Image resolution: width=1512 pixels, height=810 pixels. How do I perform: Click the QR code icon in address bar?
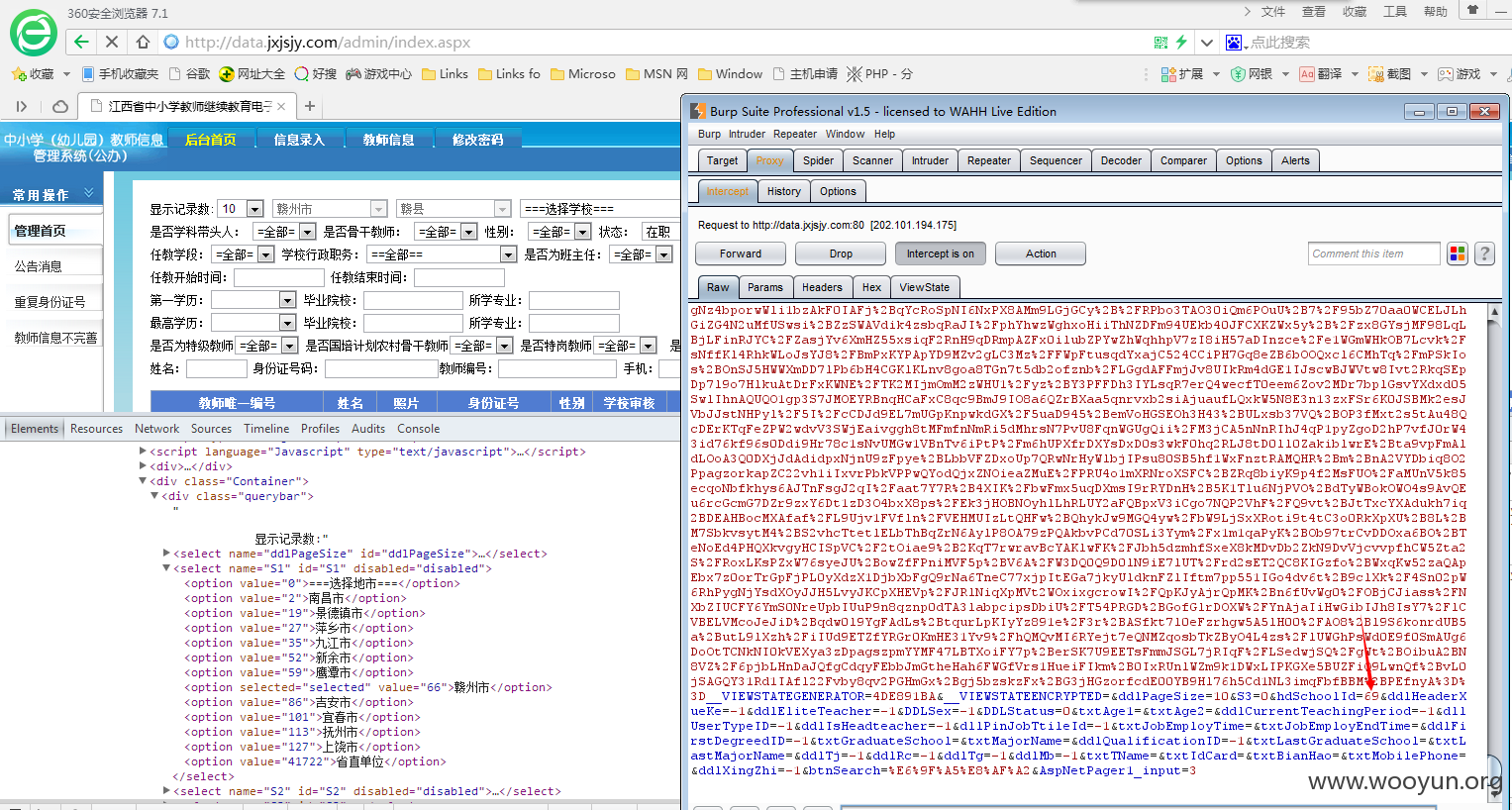coord(1160,43)
